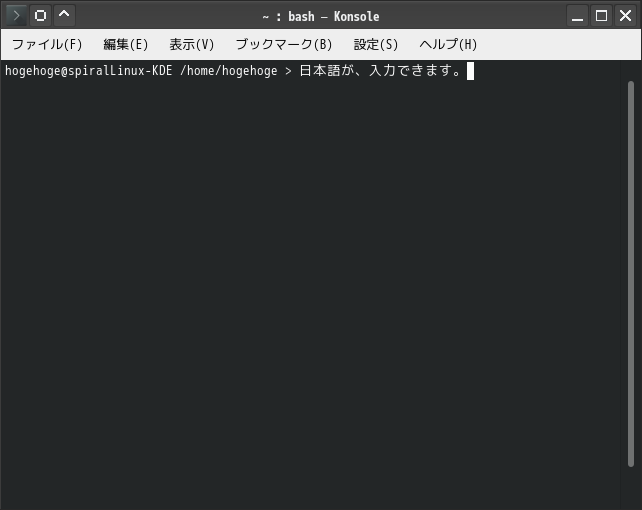The image size is (642, 510).
Task: Click the keep-above arrow icon in title bar
Action: click(64, 16)
